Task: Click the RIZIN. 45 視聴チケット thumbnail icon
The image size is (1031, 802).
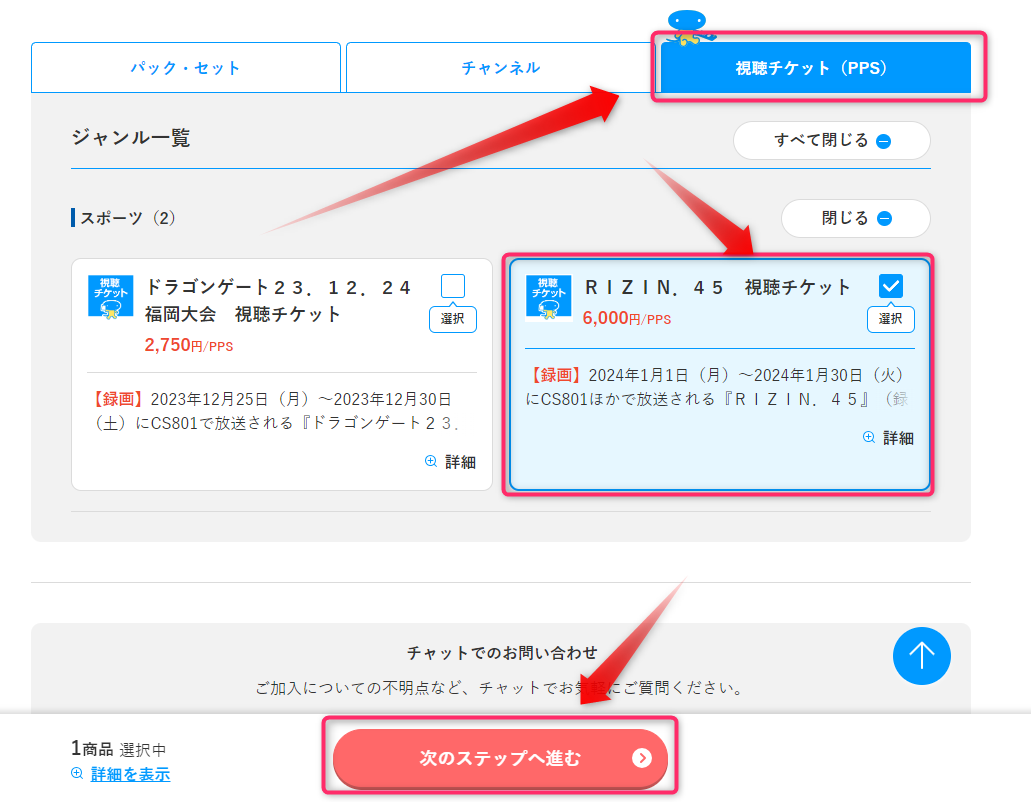Action: pos(548,297)
